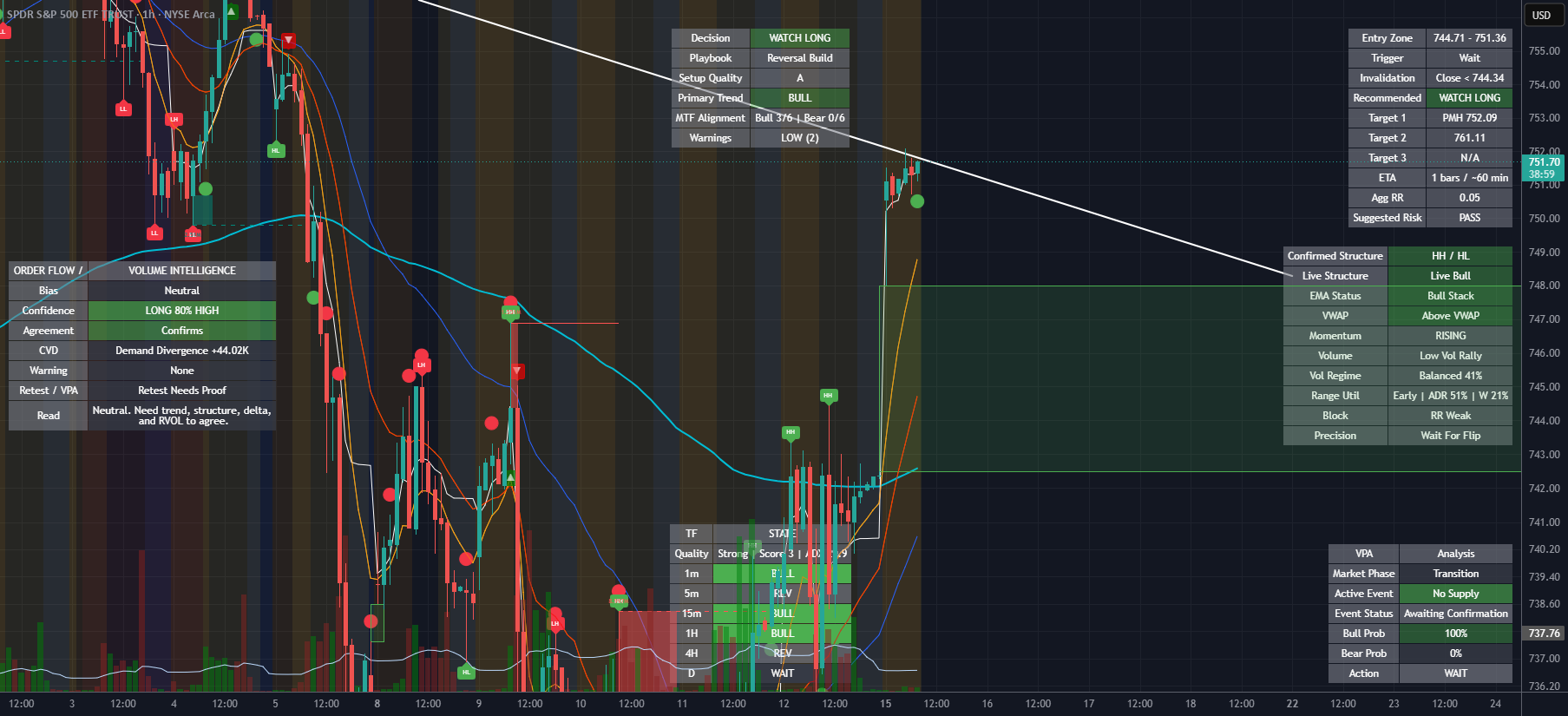1568x716 pixels.
Task: Click the date label 15 on time axis
Action: [885, 704]
